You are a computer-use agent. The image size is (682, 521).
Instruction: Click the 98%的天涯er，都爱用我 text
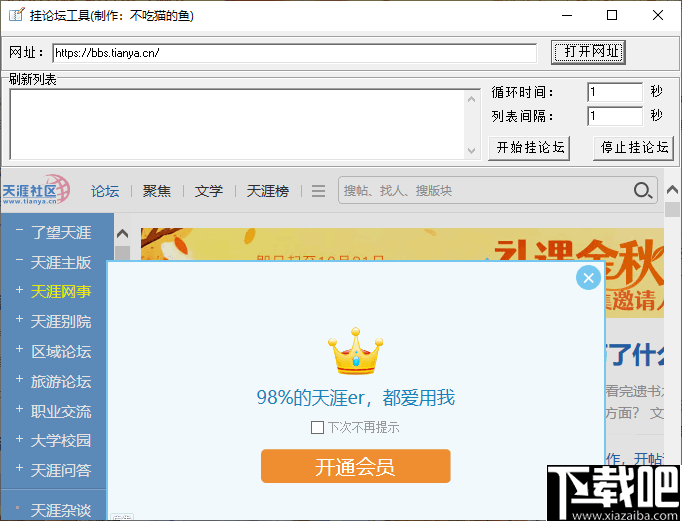coord(355,397)
